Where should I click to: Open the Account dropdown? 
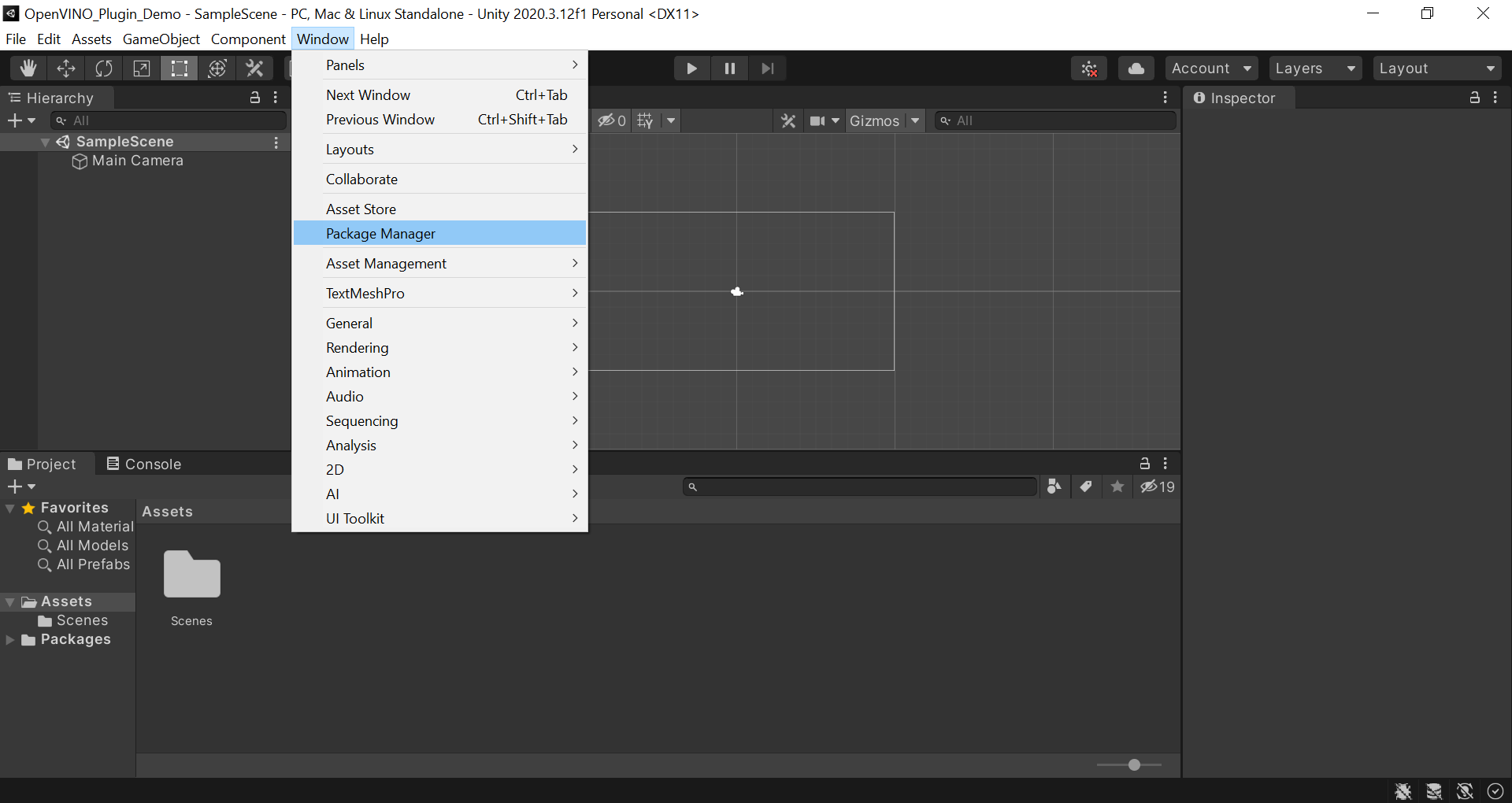click(1210, 68)
